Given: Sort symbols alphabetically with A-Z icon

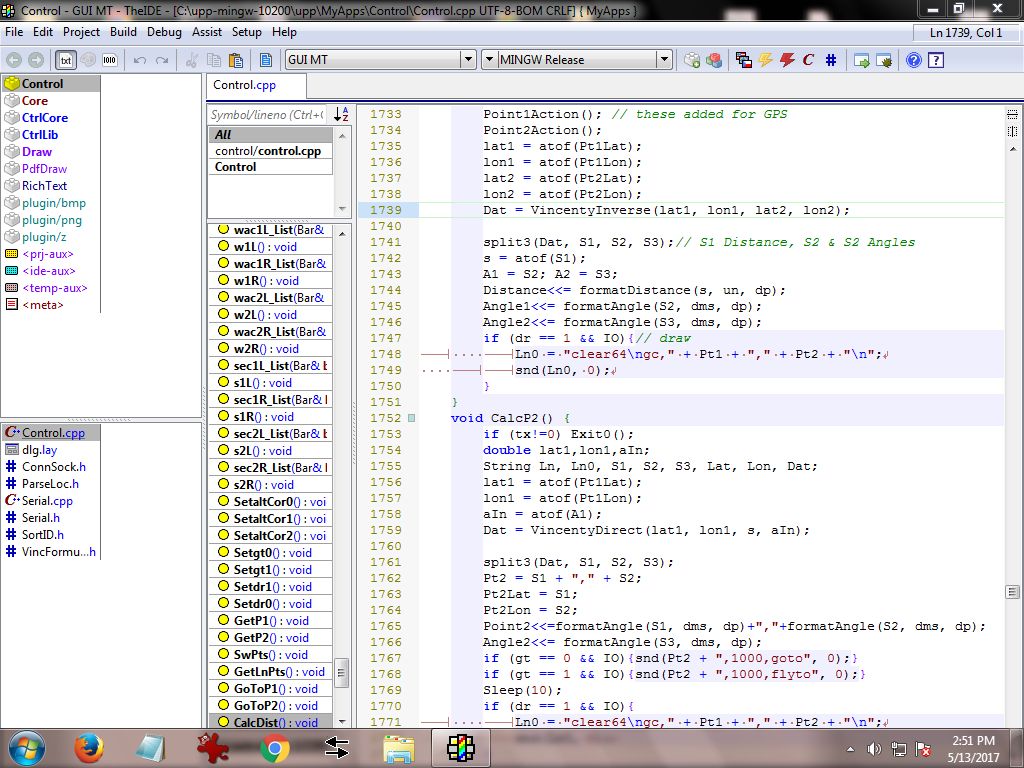Looking at the screenshot, I should (x=341, y=115).
